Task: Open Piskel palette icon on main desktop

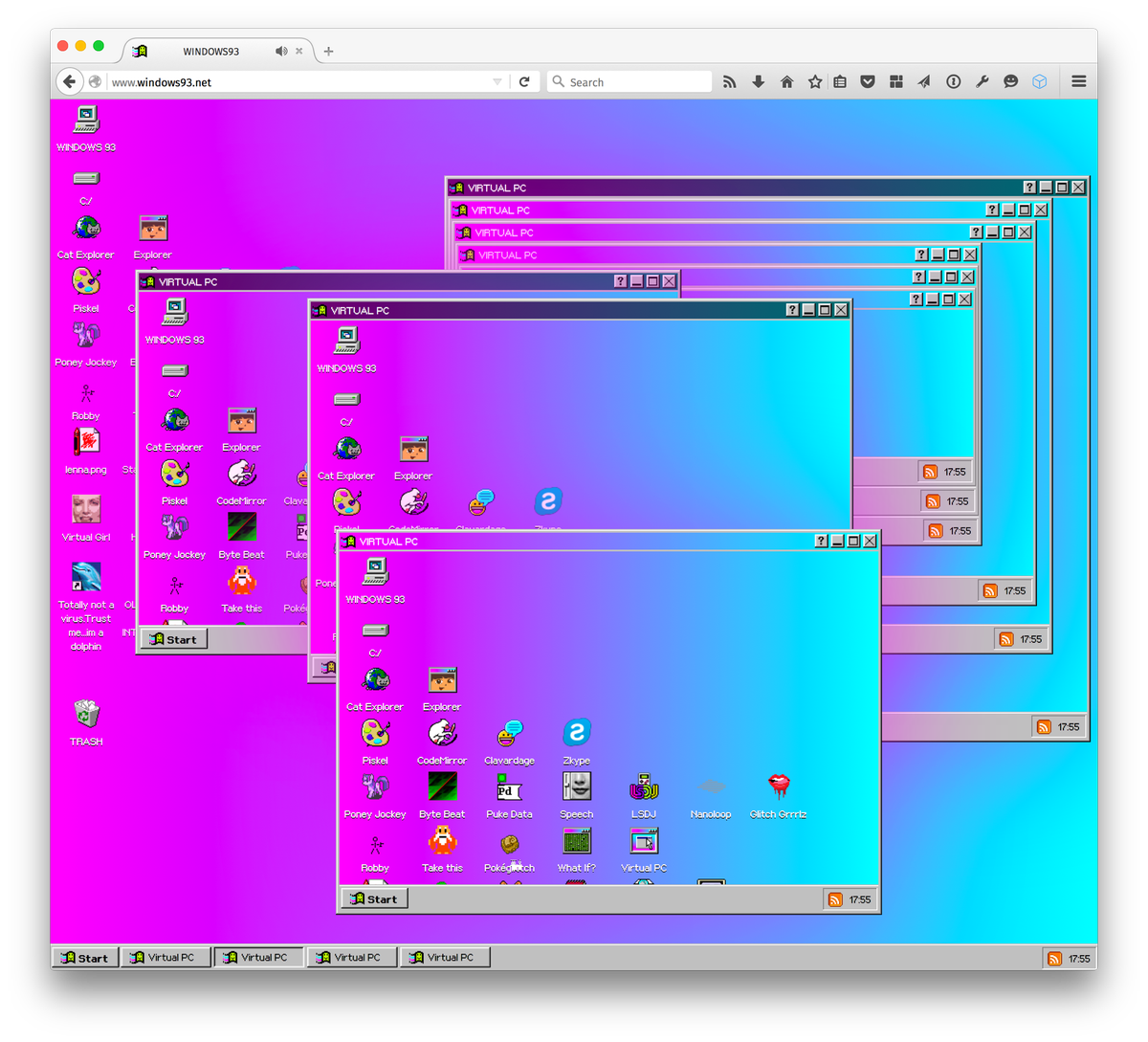Action: (86, 281)
